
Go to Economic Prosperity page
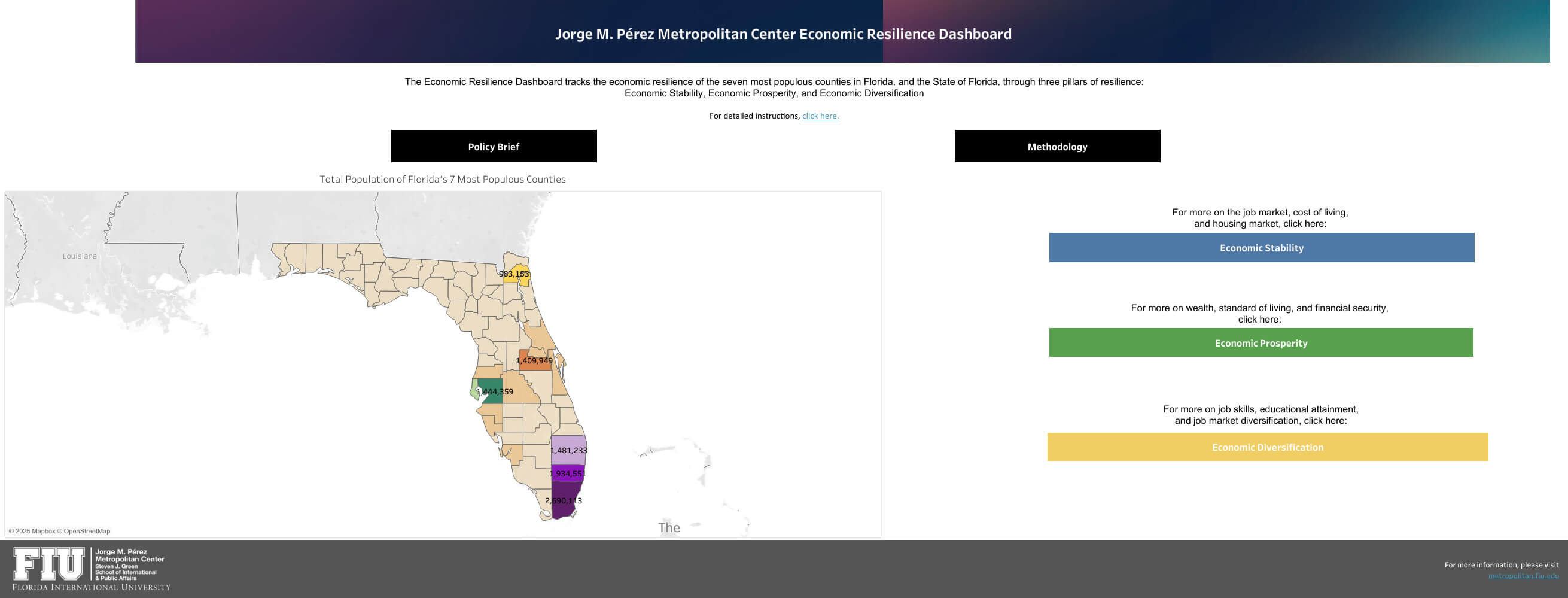coord(1261,343)
